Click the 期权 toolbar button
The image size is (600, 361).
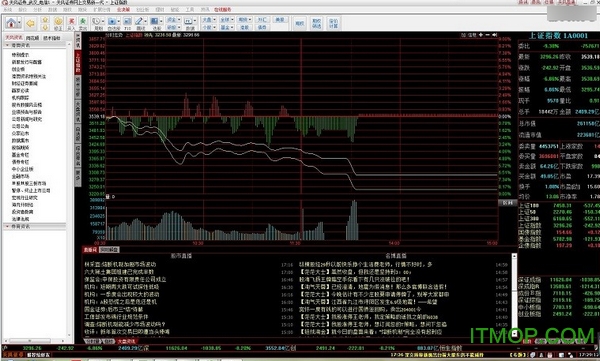299,23
